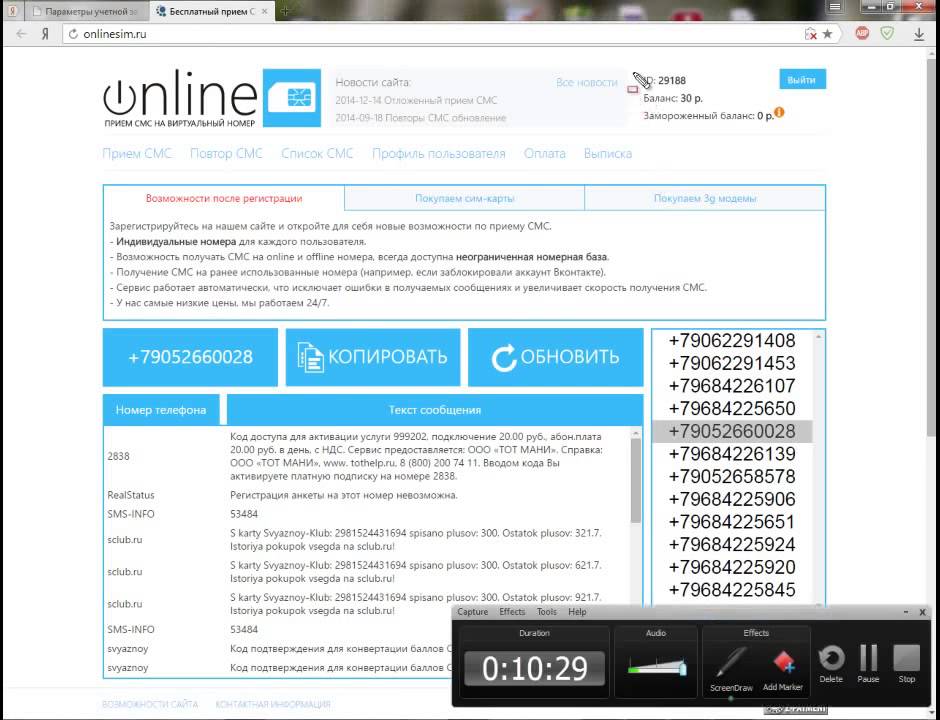Open the Help menu in recorder
The image size is (940, 720).
[x=577, y=612]
